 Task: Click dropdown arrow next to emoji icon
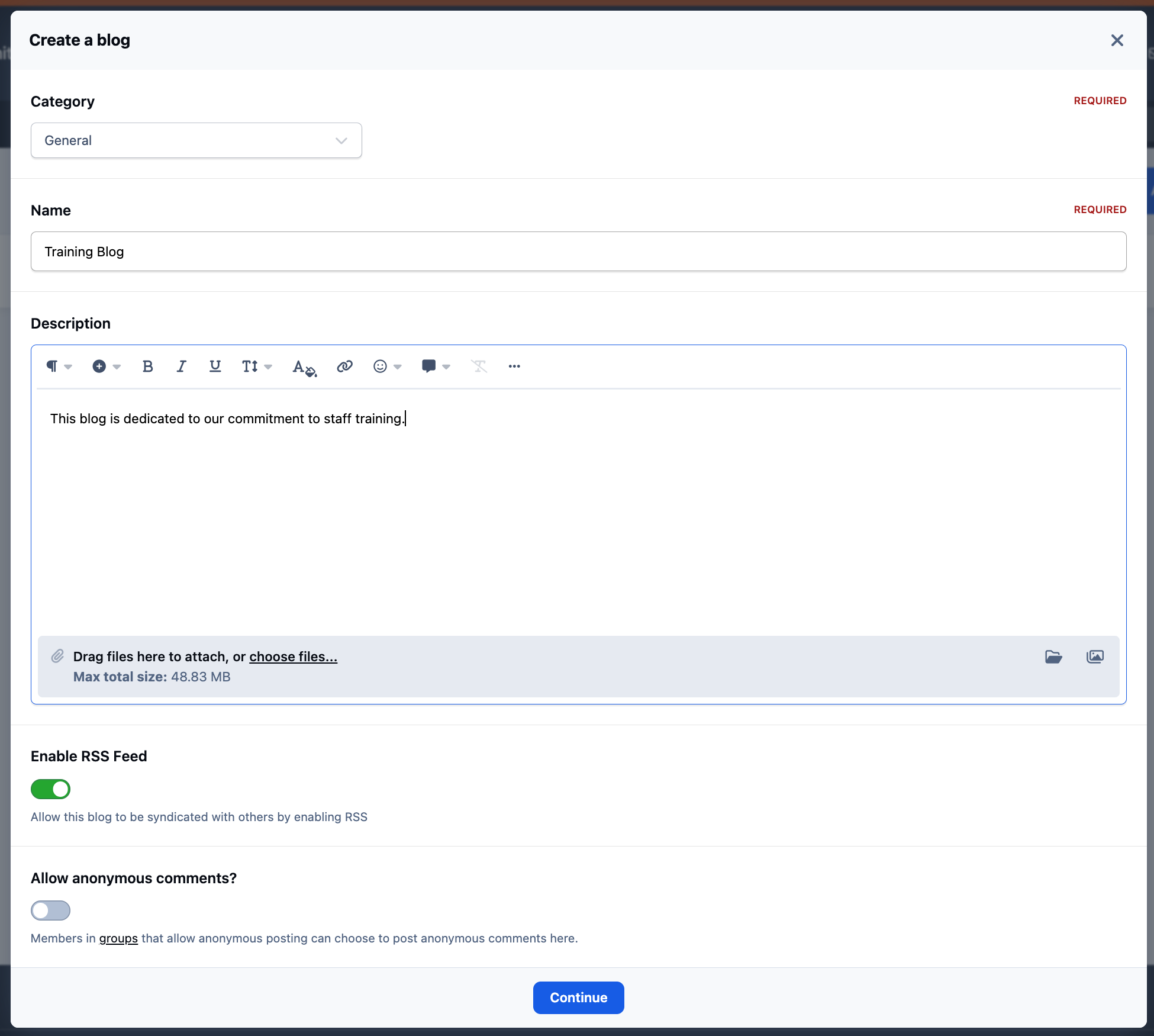click(398, 367)
